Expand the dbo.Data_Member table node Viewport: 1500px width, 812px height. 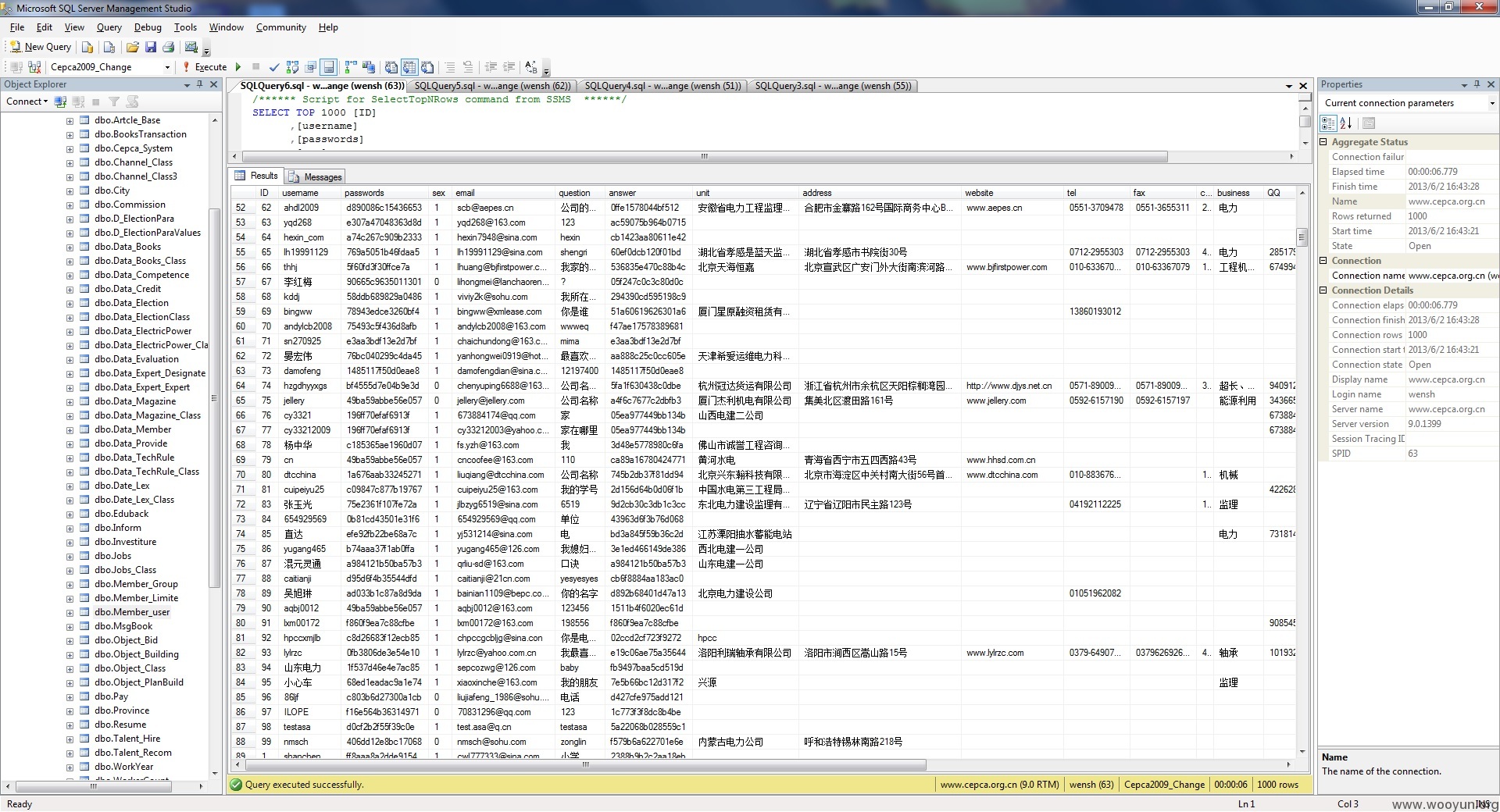pyautogui.click(x=70, y=430)
